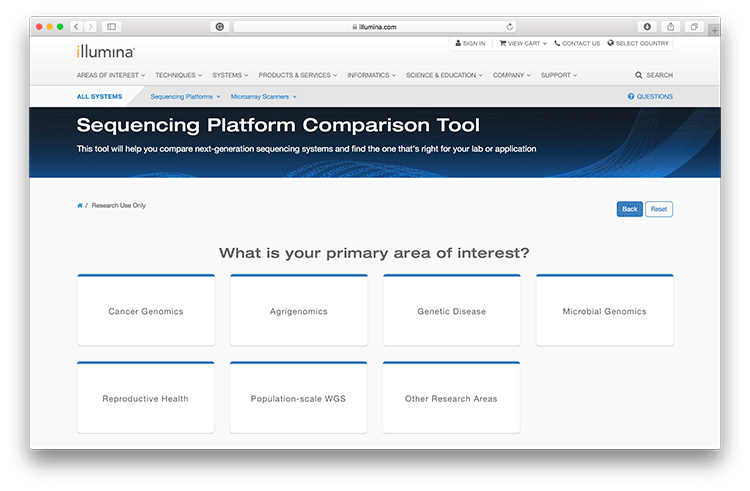Click Research Use Only breadcrumb
The height and width of the screenshot is (491, 750).
119,206
